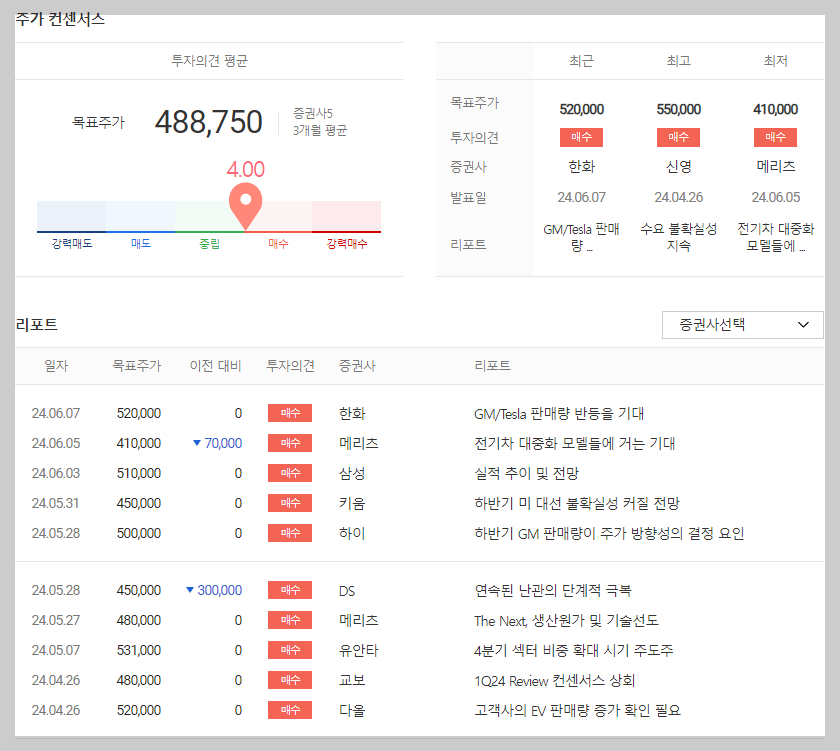Image resolution: width=840 pixels, height=751 pixels.
Task: Click the summary report 수요 불확실성 지속
Action: pyautogui.click(x=679, y=238)
